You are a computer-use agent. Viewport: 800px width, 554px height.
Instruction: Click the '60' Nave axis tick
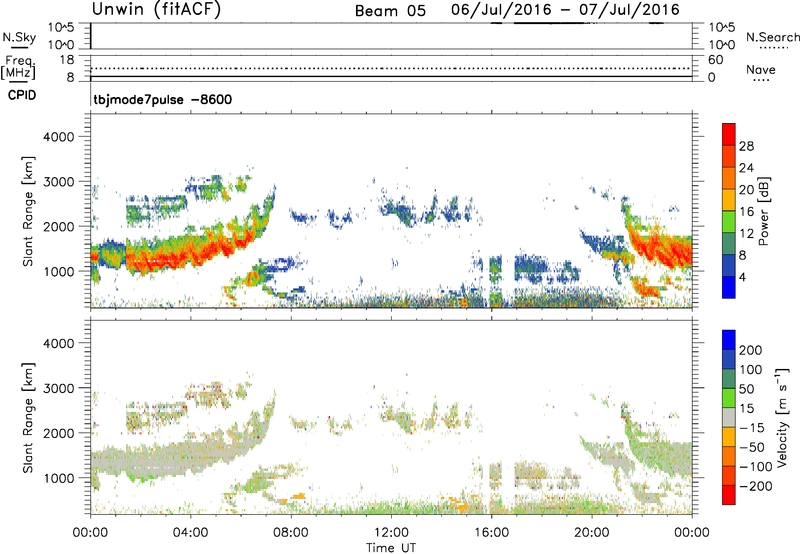[x=715, y=60]
